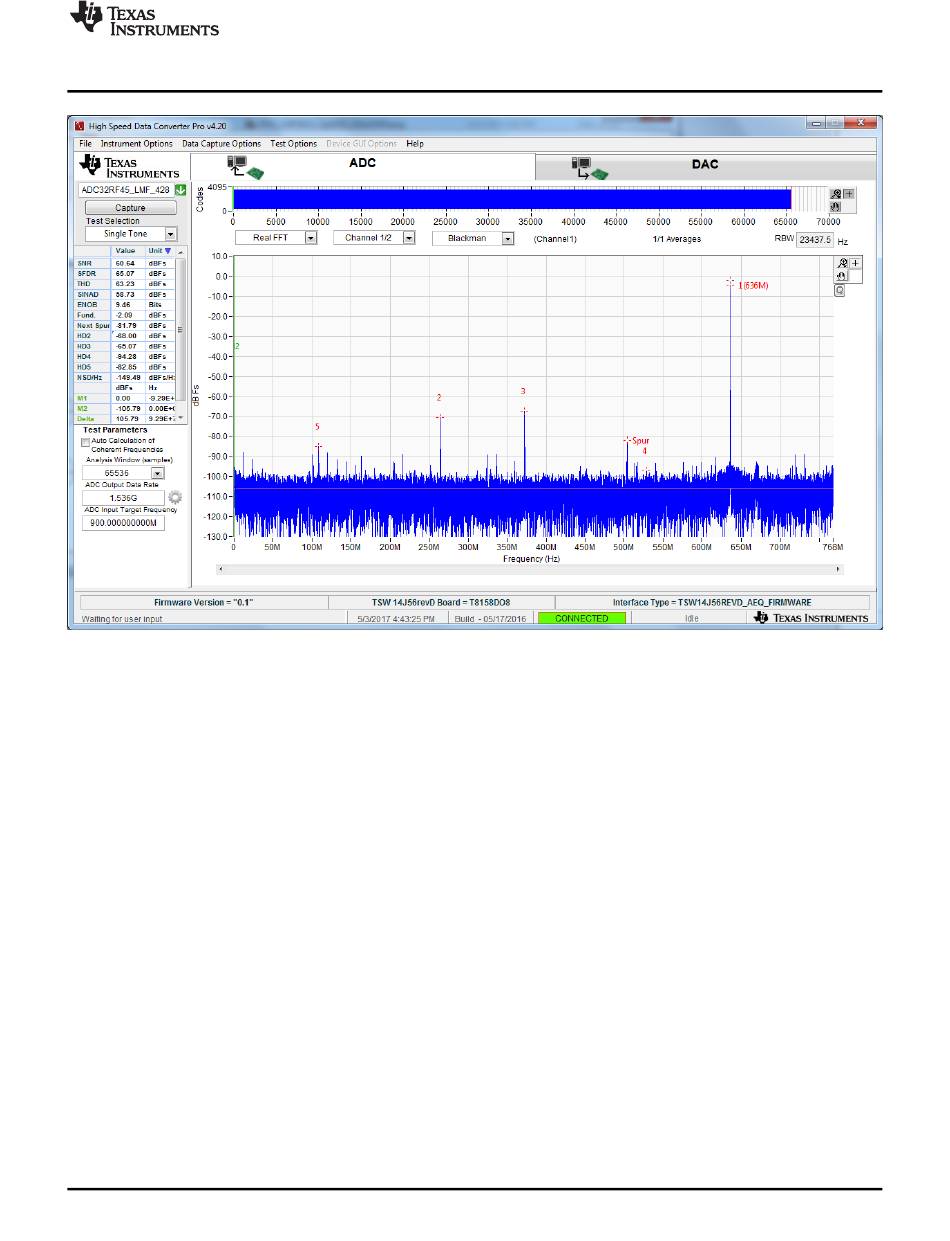
Task: Select harmonic marker 5 on the spectrum
Action: tap(318, 446)
